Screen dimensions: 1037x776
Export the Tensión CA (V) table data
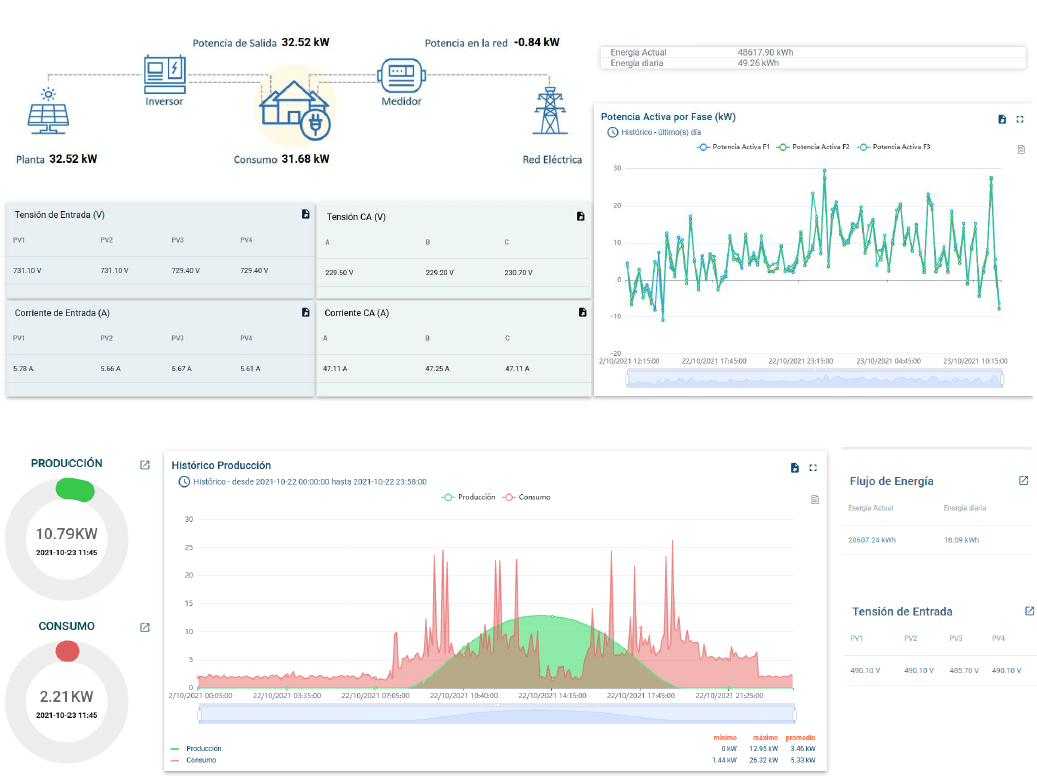pos(580,216)
